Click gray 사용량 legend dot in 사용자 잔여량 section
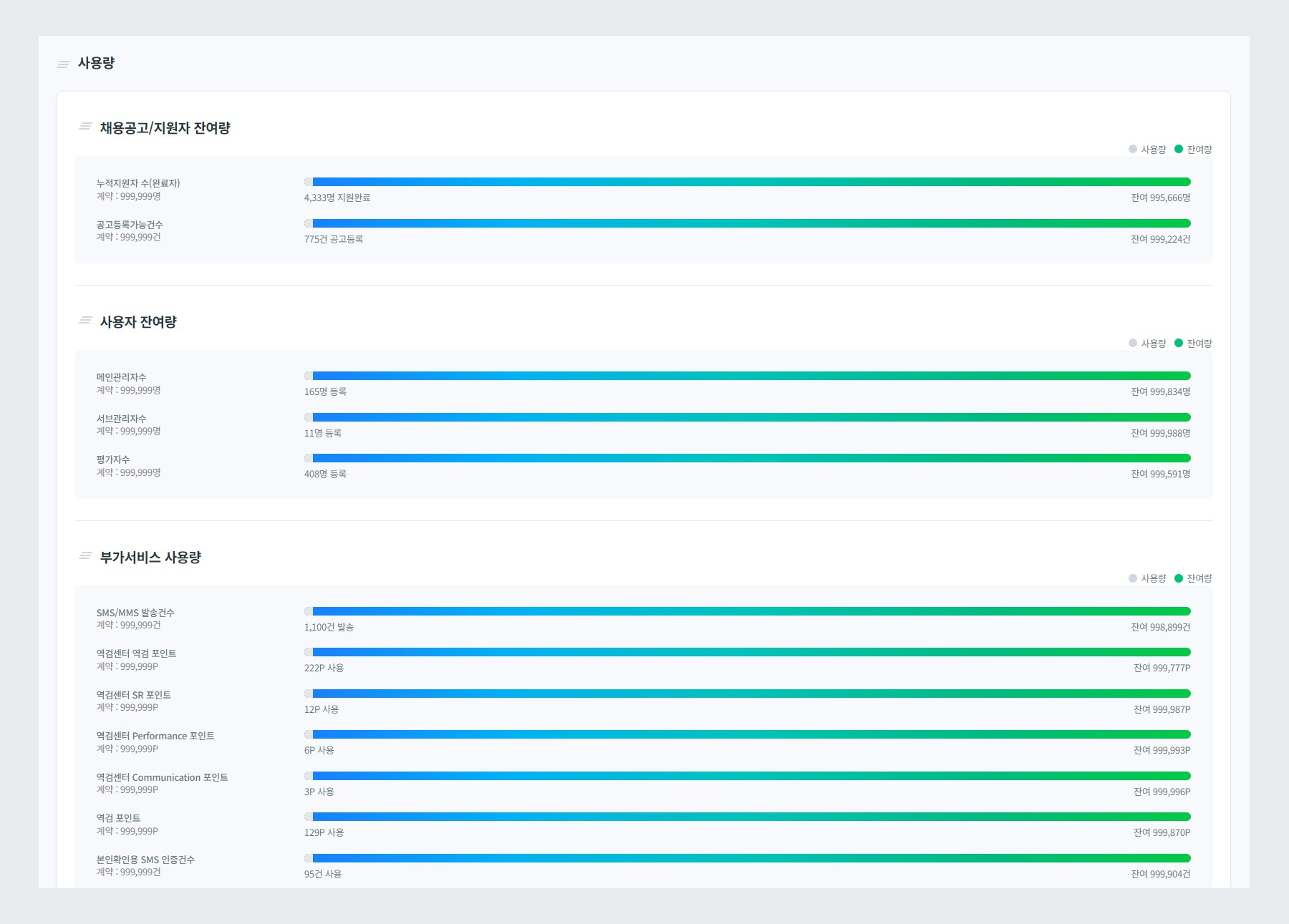This screenshot has width=1289, height=924. [x=1133, y=343]
